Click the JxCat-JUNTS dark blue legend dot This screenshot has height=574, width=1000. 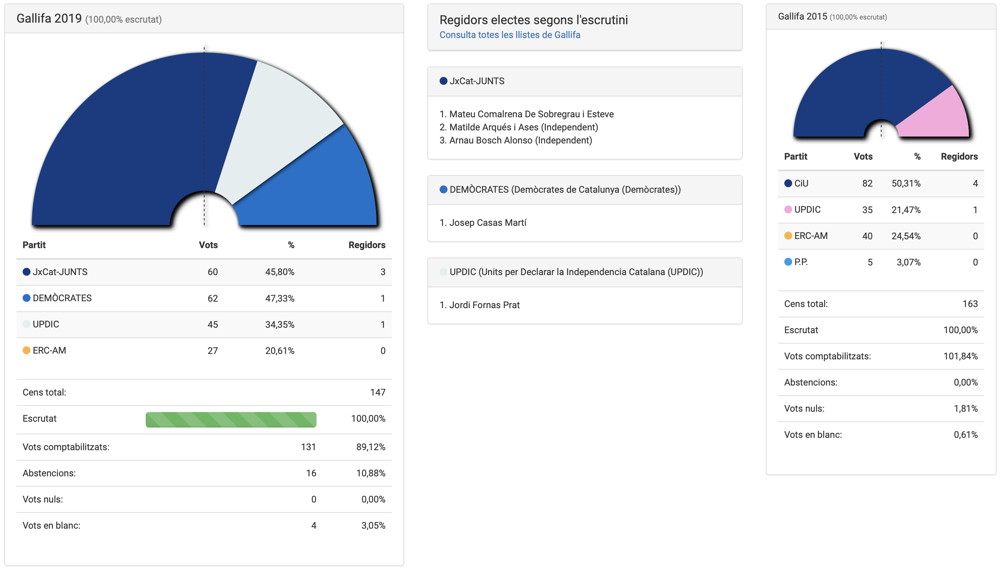[27, 272]
